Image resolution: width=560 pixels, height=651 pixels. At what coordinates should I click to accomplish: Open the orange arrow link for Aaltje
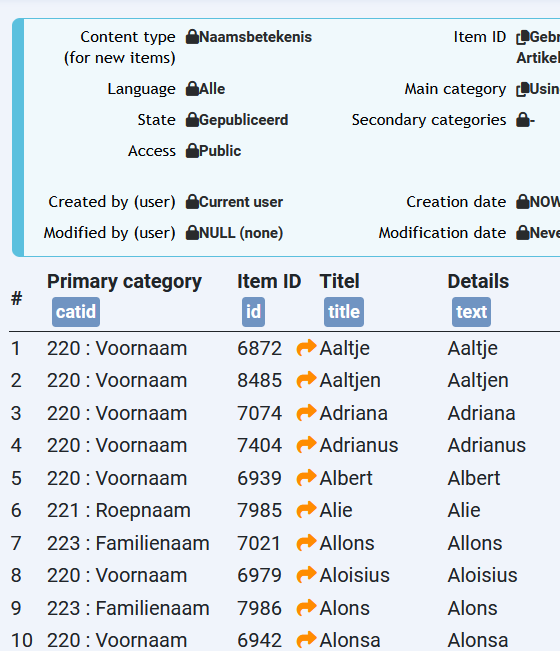pyautogui.click(x=306, y=348)
